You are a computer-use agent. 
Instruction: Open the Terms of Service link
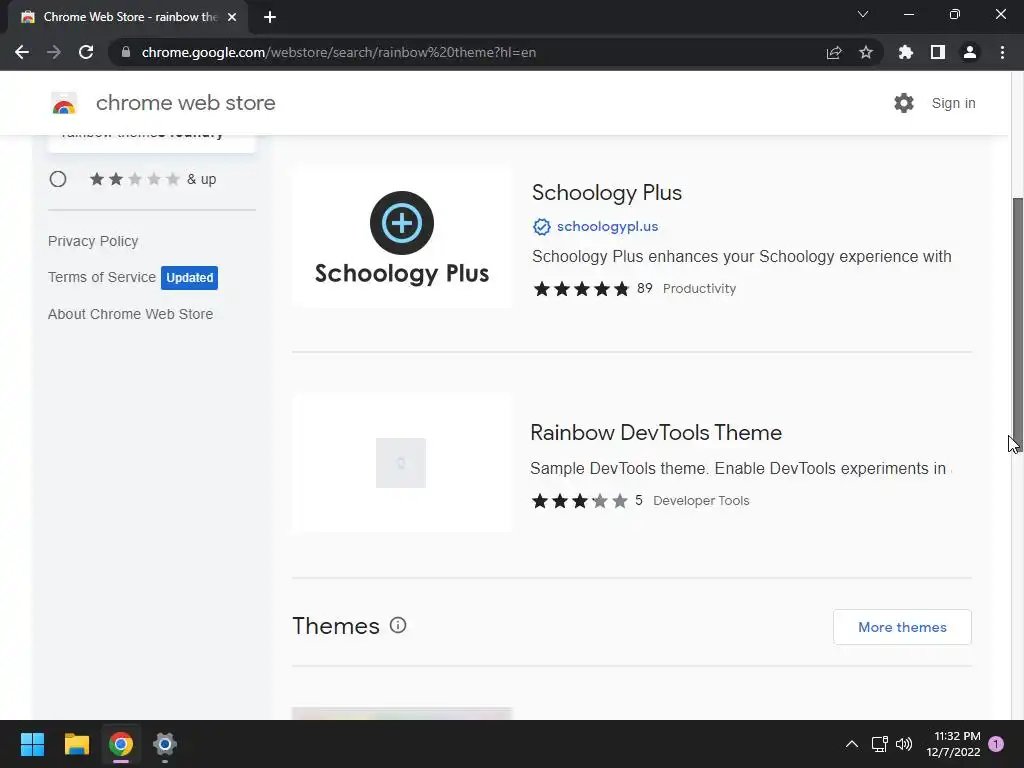tap(102, 277)
